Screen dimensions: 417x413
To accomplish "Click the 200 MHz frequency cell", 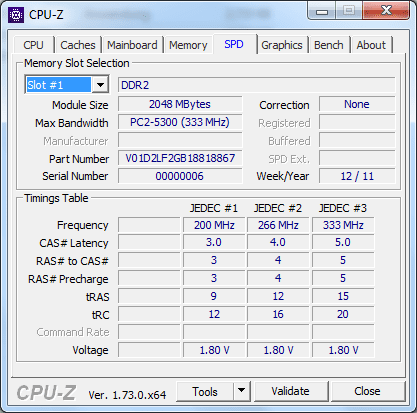I will tap(214, 225).
